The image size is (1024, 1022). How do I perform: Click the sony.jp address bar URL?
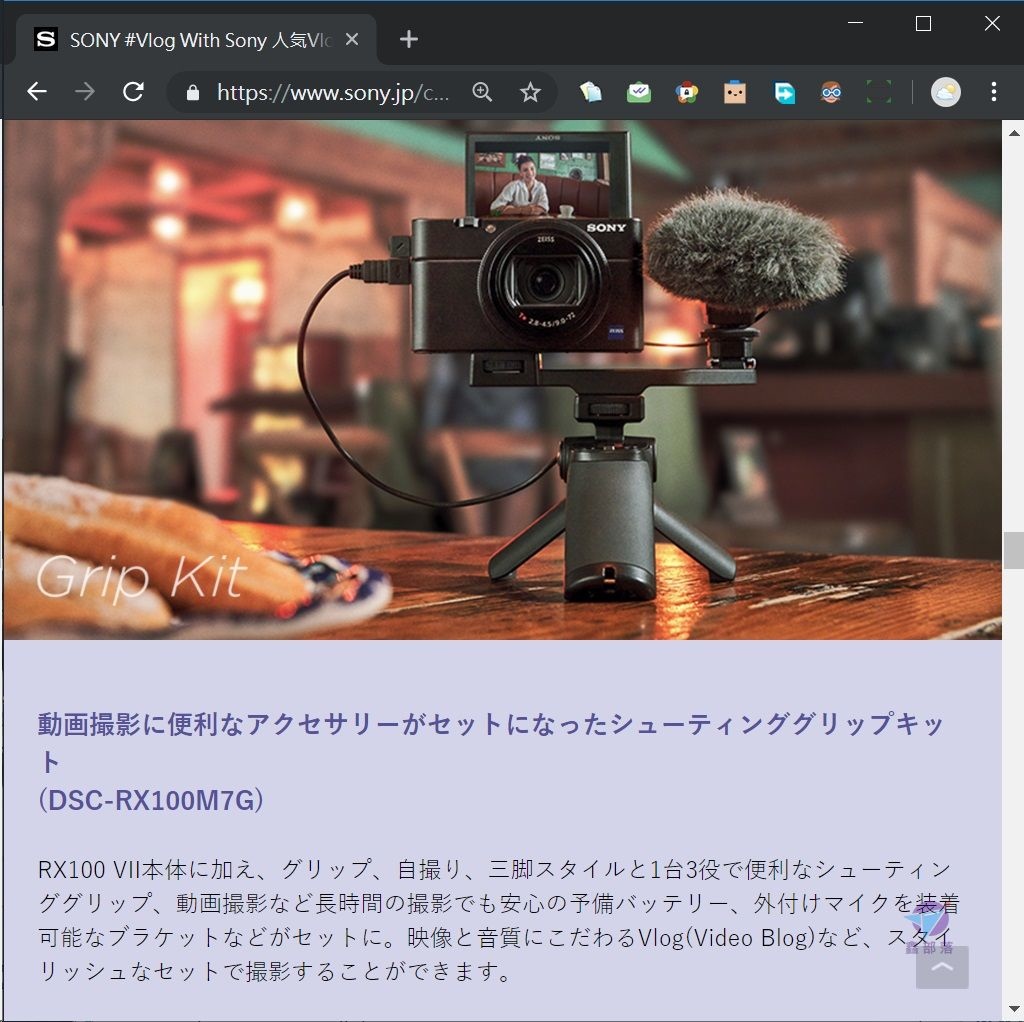pyautogui.click(x=332, y=93)
